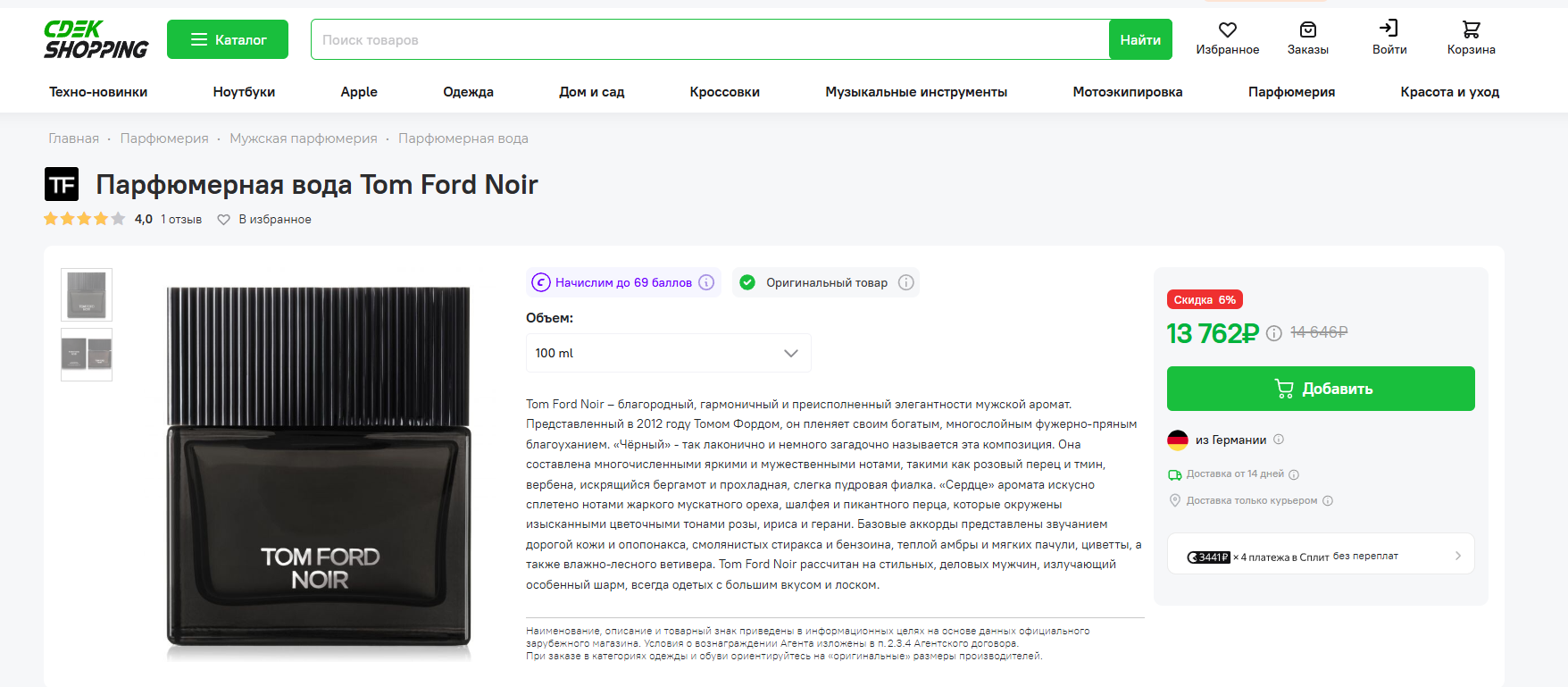The height and width of the screenshot is (687, 1568).
Task: Expand the 100 ml volume dropdown
Action: pos(669,353)
